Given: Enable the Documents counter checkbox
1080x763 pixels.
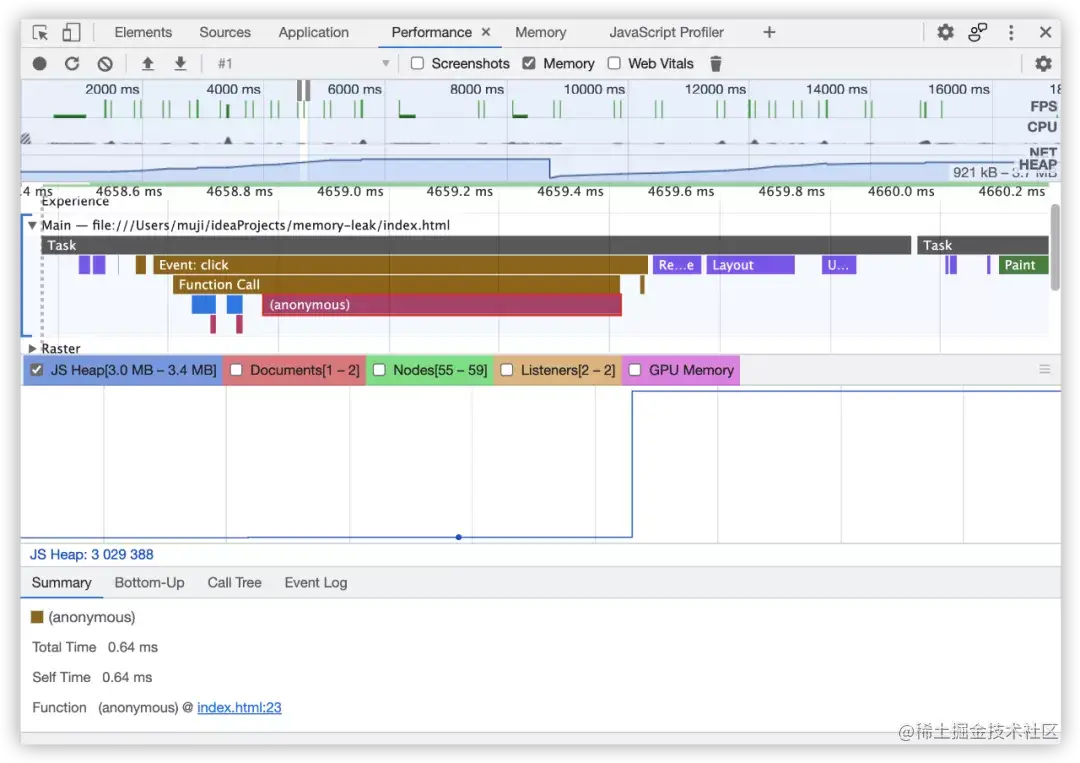Looking at the screenshot, I should pos(236,370).
